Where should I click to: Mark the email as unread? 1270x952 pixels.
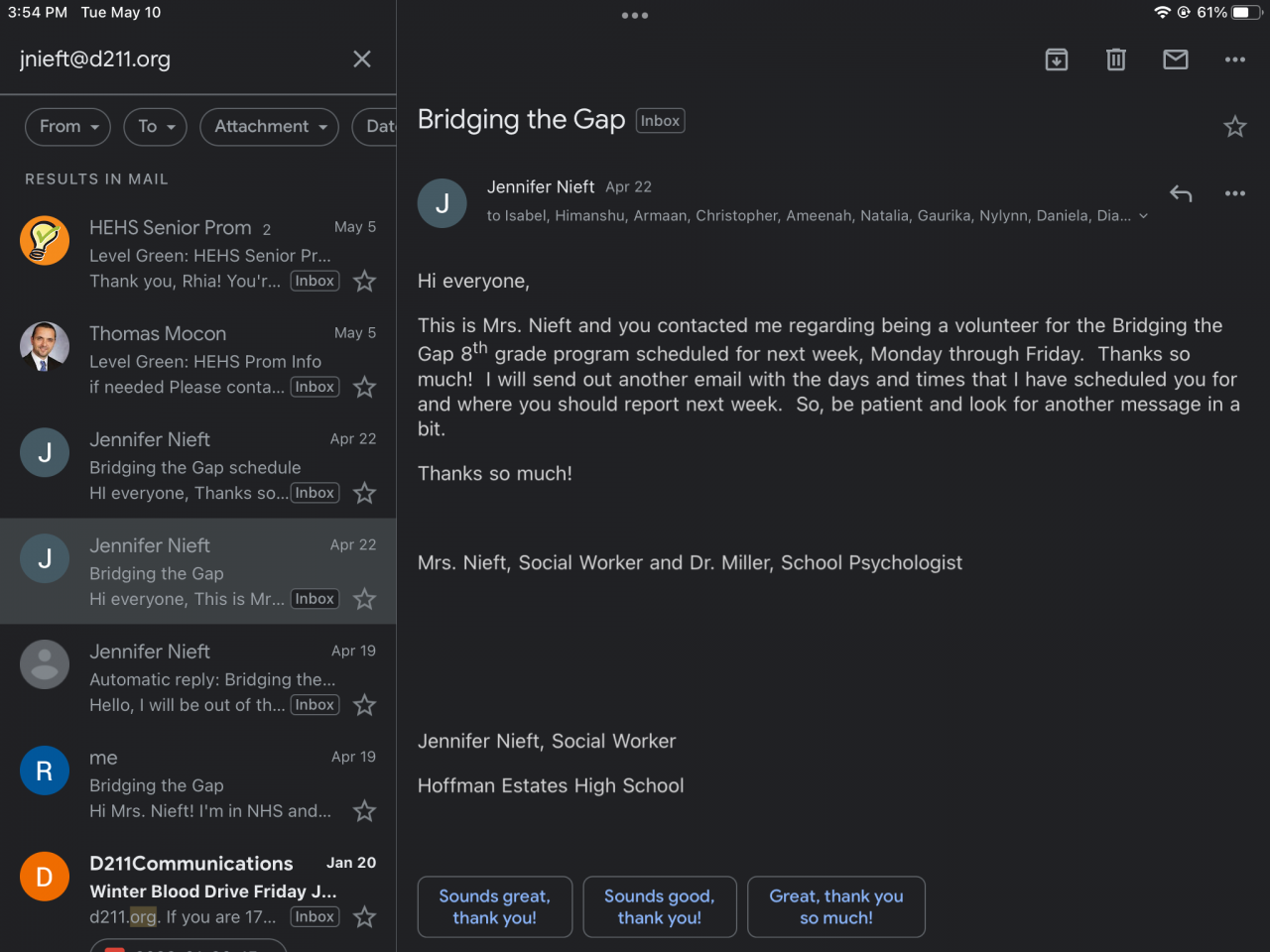1176,59
